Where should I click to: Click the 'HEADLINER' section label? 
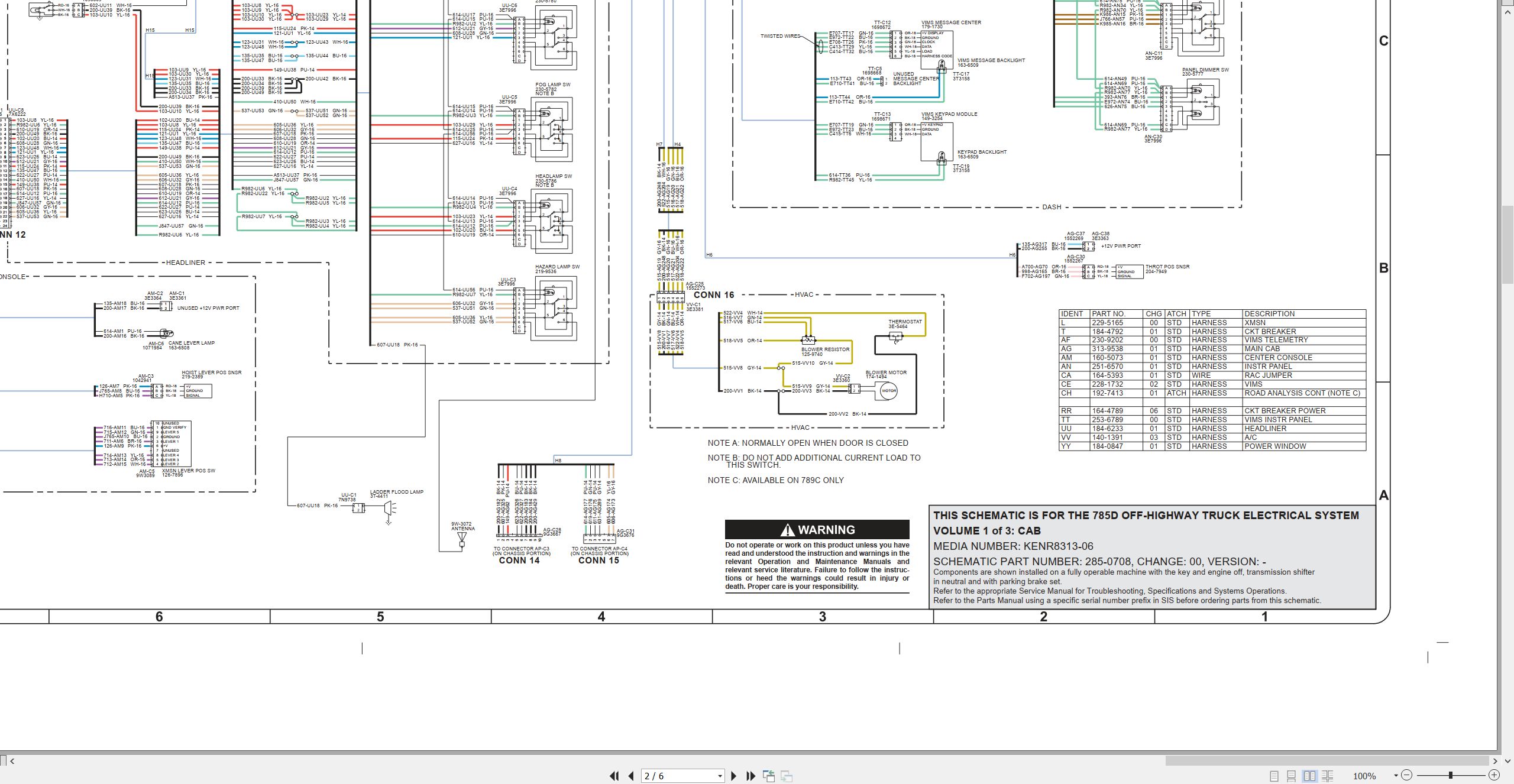point(186,263)
